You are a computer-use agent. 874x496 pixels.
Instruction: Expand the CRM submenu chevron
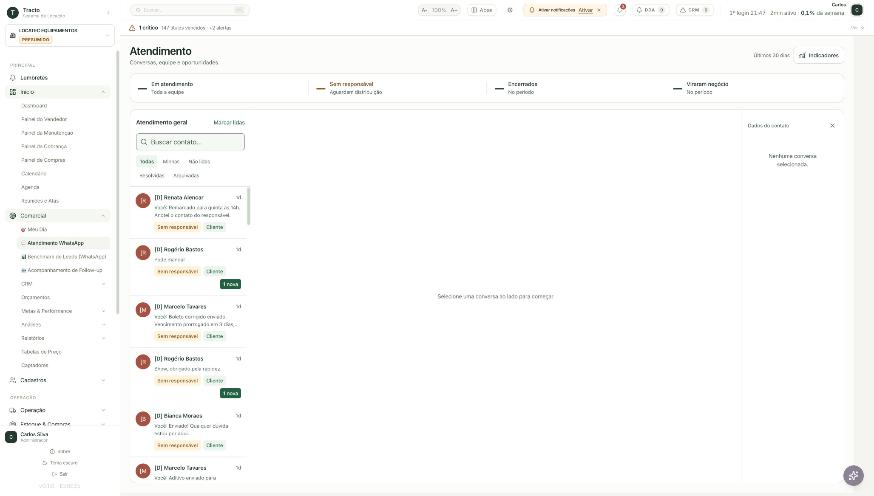(104, 284)
